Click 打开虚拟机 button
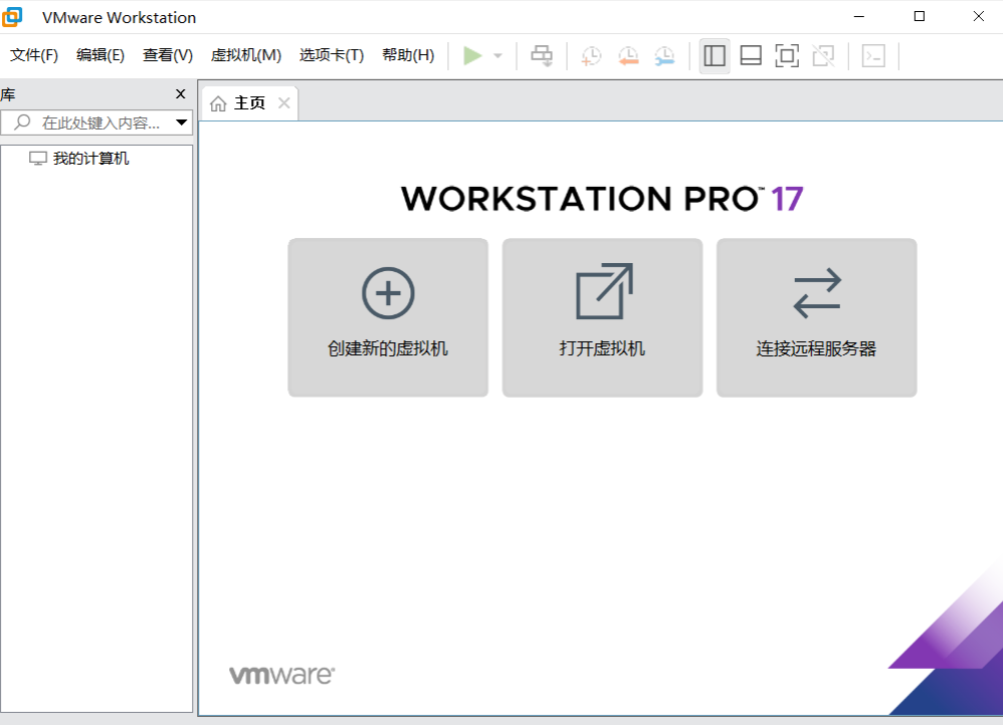 [x=602, y=317]
